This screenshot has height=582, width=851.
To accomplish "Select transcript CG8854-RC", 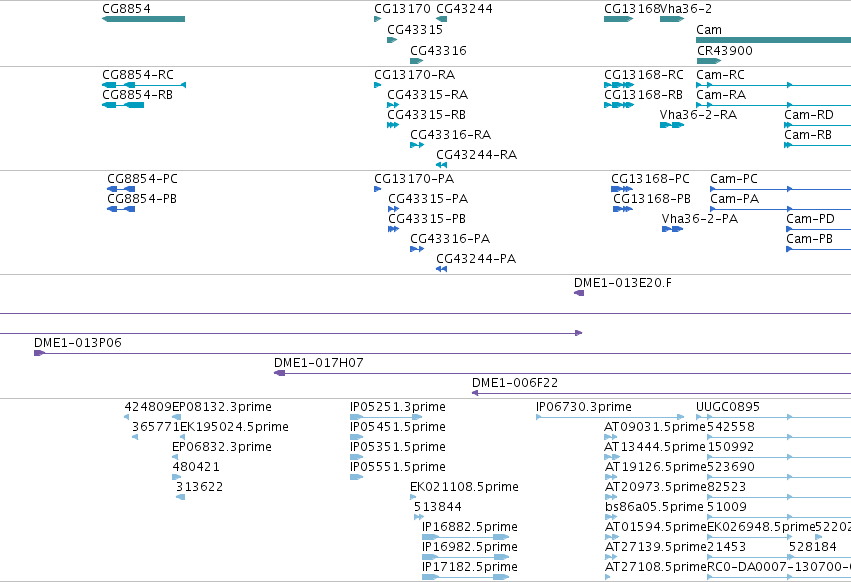I will tap(138, 74).
